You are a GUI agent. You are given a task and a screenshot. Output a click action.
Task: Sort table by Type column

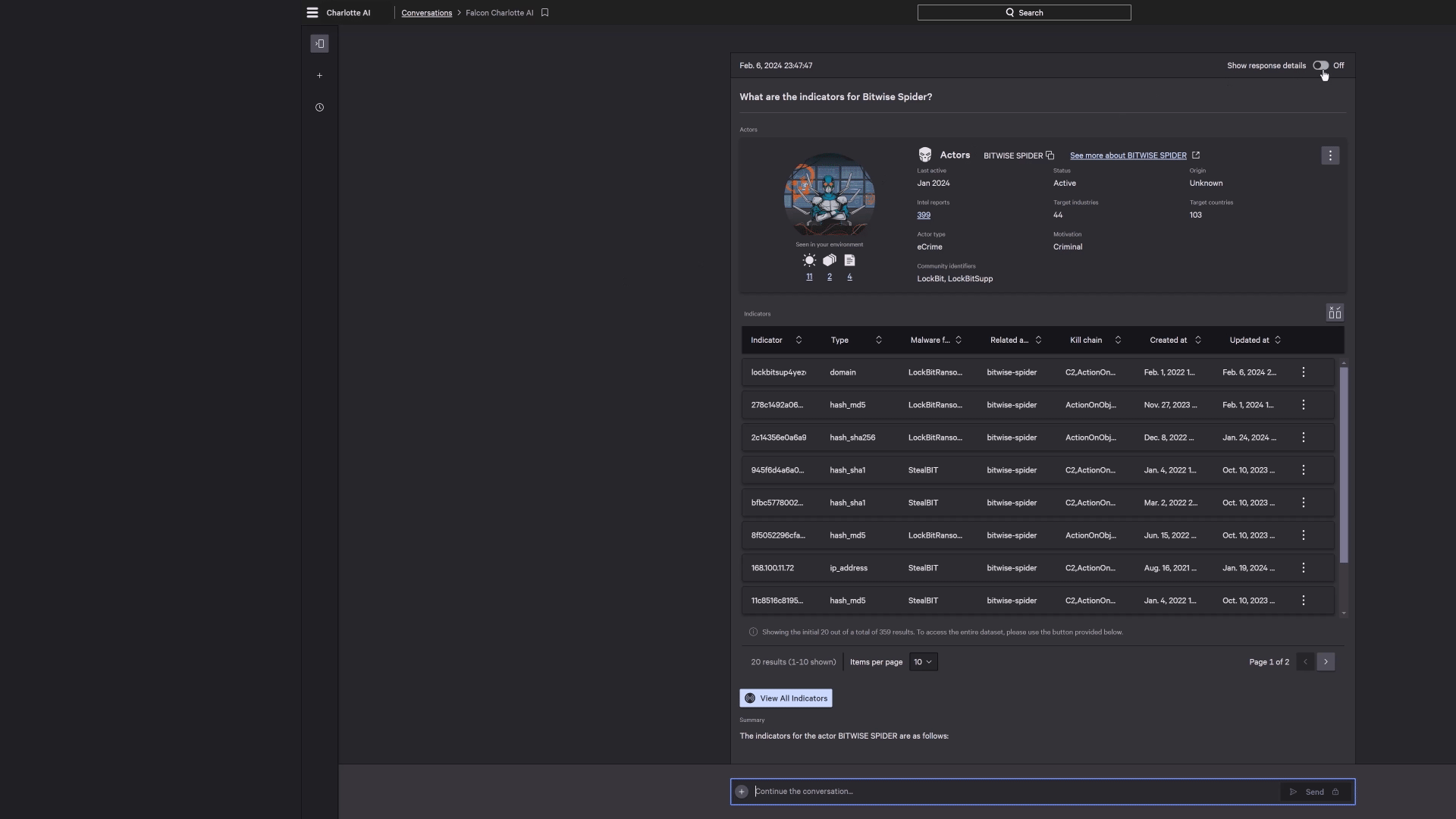878,340
